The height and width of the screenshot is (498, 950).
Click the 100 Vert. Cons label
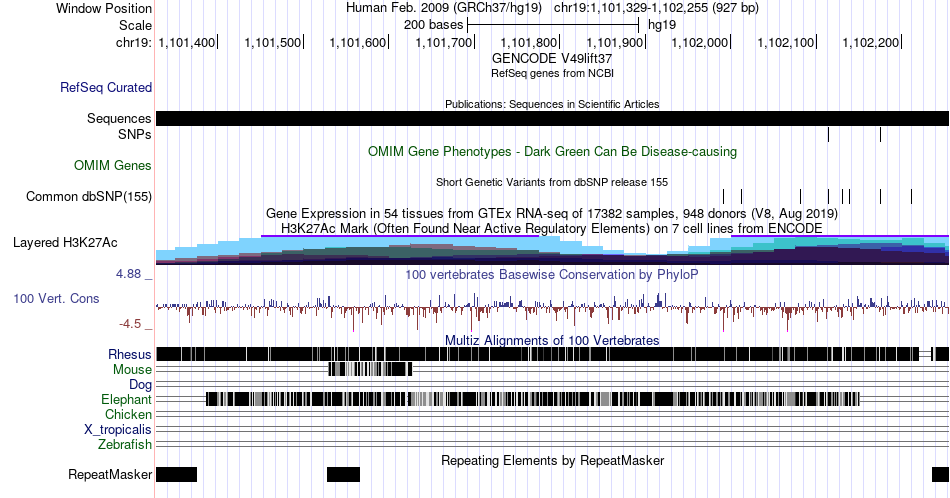point(56,298)
